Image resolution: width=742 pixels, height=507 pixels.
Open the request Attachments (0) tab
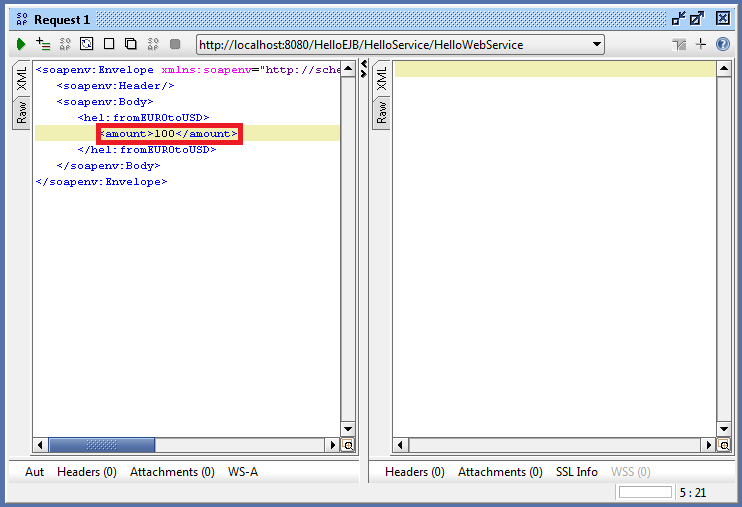(172, 472)
